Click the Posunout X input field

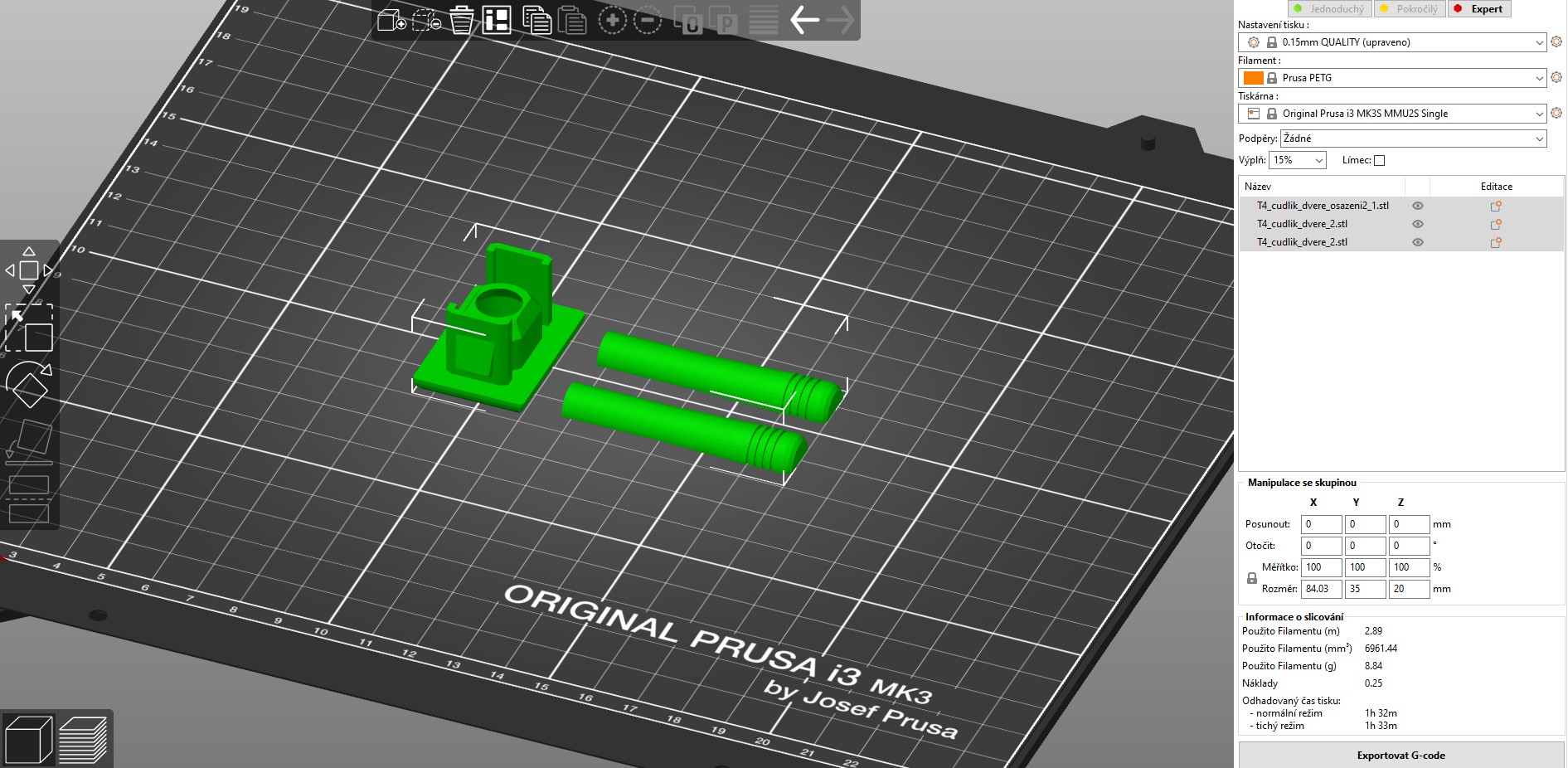(x=1321, y=524)
